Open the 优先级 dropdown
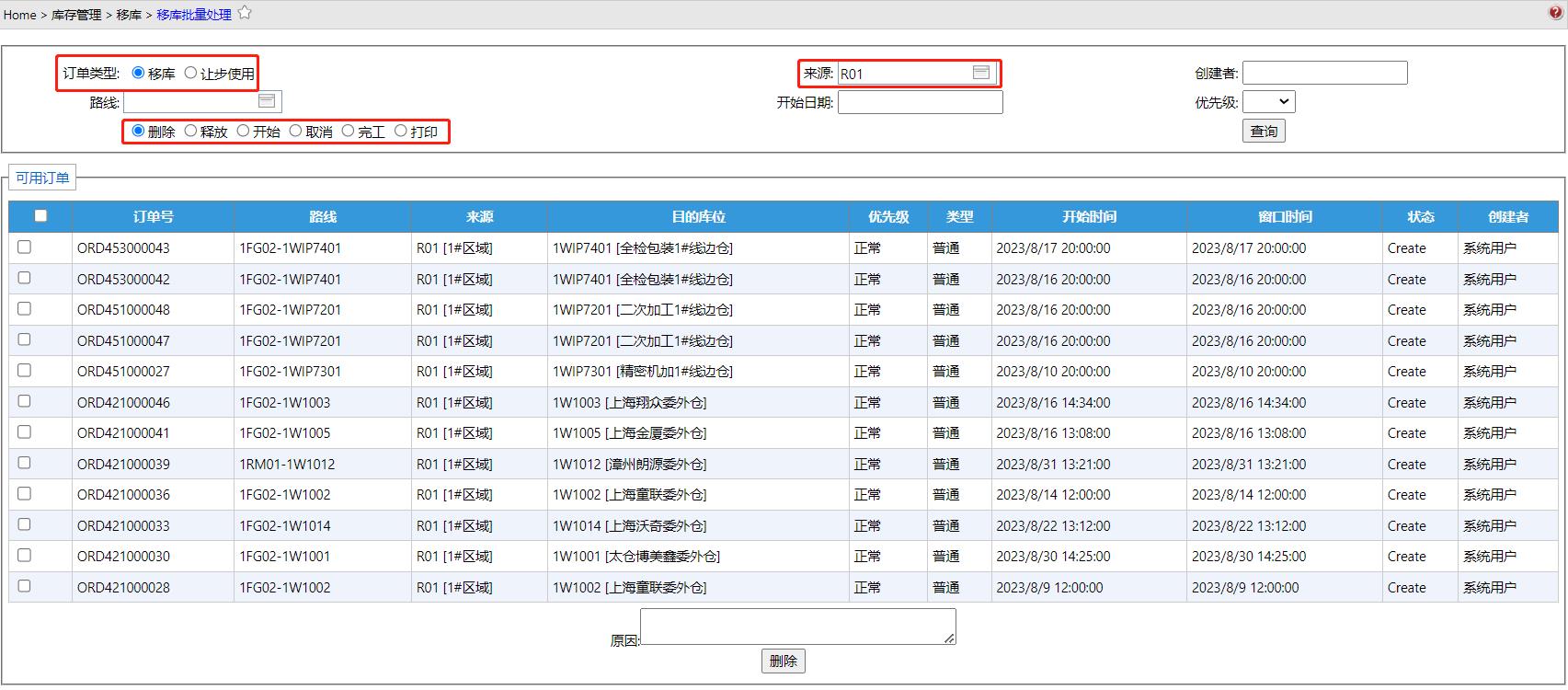 (1269, 101)
